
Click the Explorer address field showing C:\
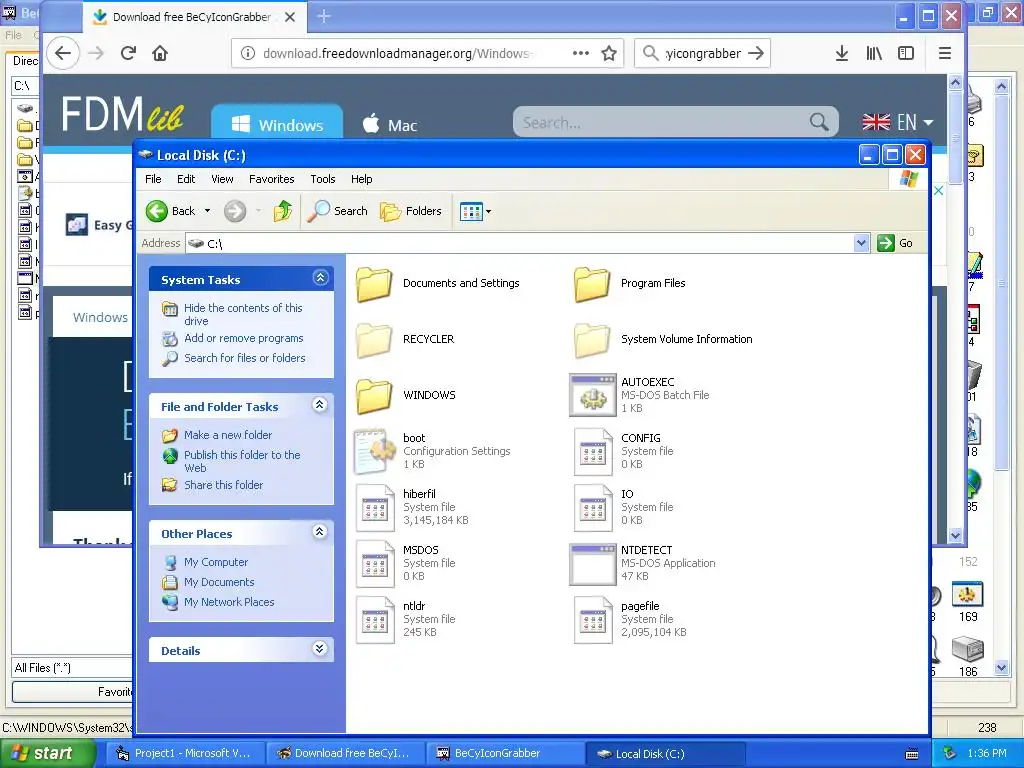520,243
